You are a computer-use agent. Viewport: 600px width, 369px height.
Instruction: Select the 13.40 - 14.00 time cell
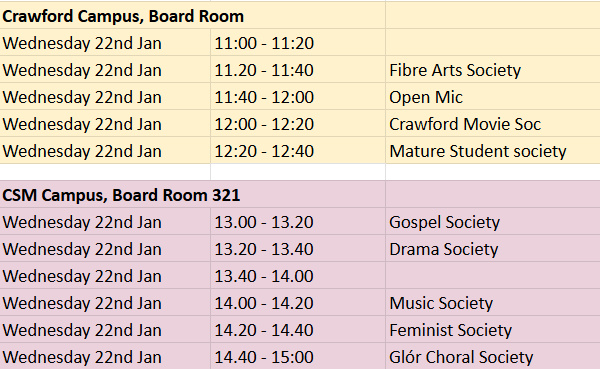tap(298, 276)
